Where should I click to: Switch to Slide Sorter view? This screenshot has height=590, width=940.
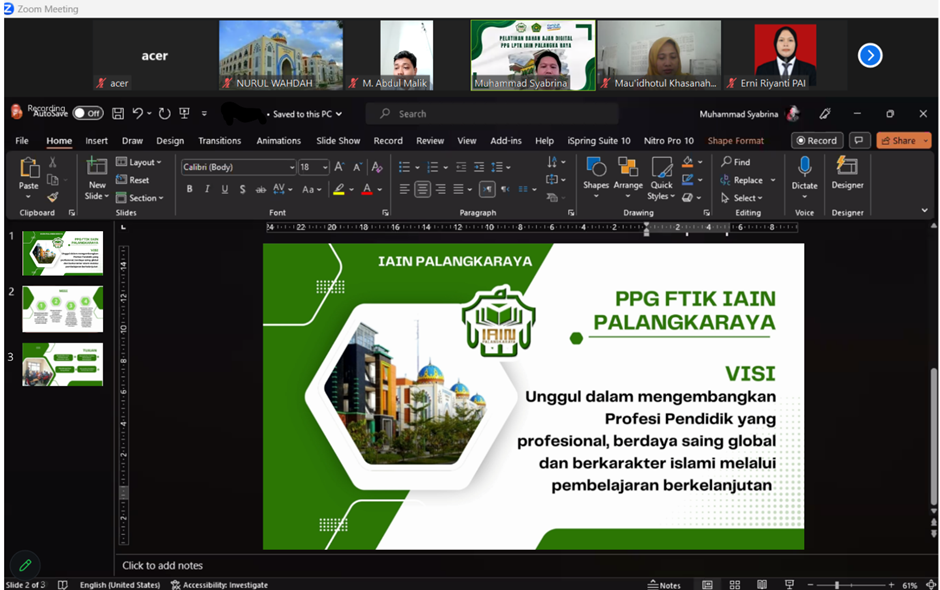(x=735, y=585)
